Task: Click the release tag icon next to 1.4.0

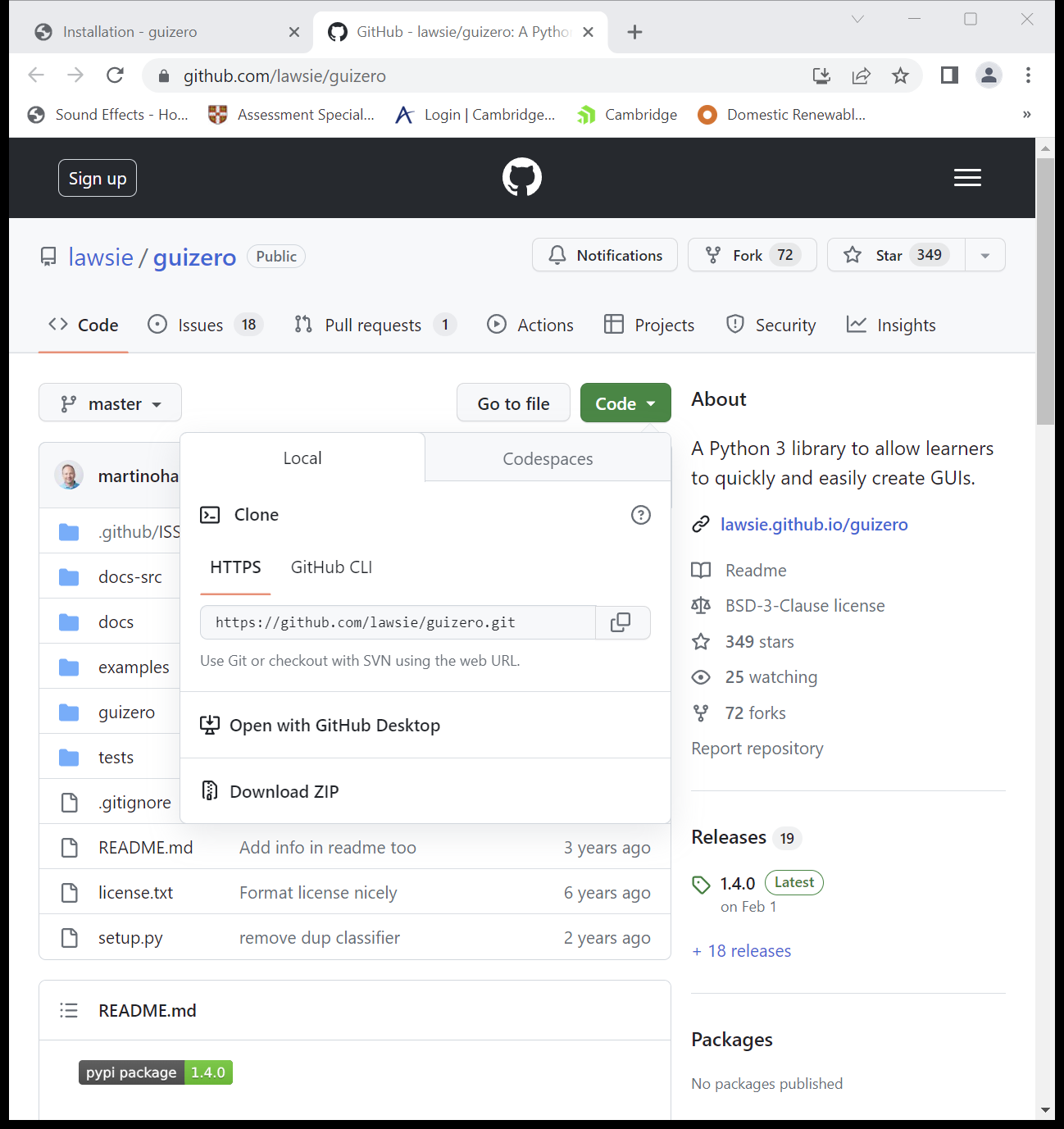Action: [x=702, y=883]
